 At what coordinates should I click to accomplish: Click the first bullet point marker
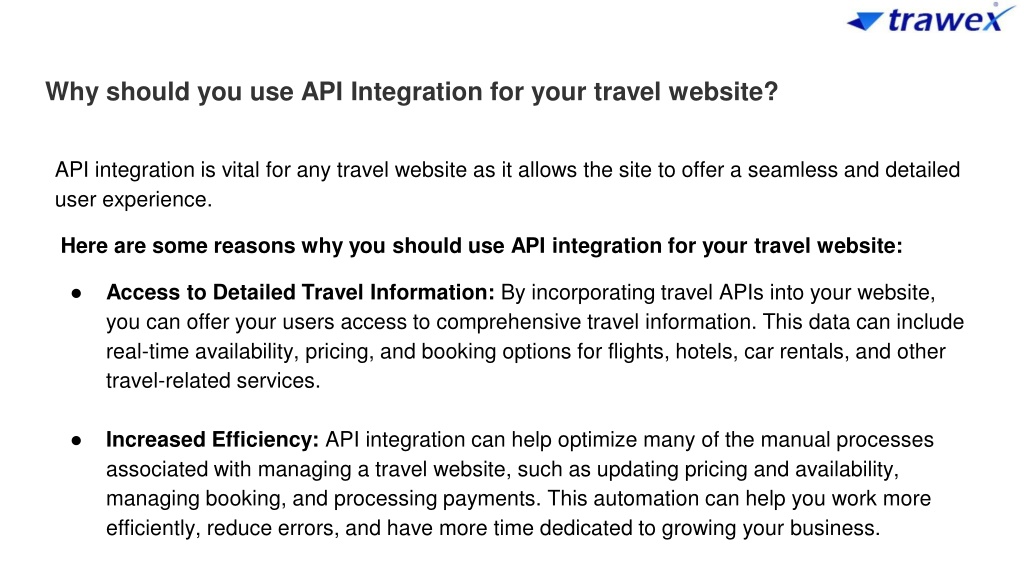click(x=76, y=294)
